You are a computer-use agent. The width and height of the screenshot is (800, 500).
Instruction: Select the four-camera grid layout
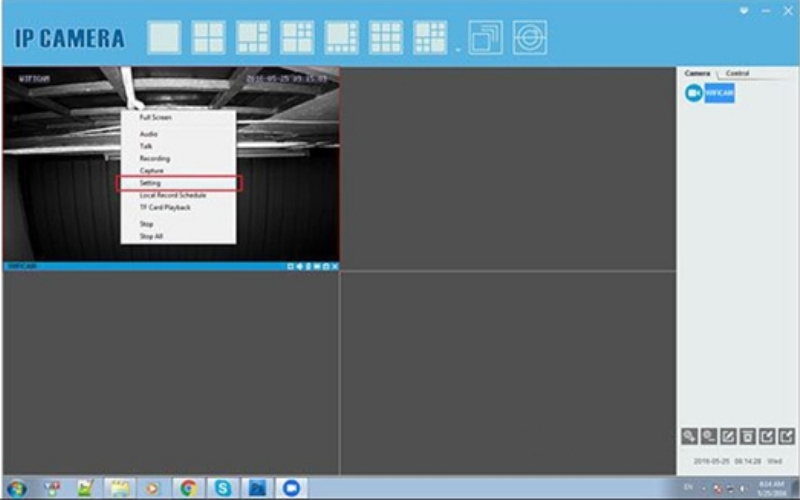(209, 37)
